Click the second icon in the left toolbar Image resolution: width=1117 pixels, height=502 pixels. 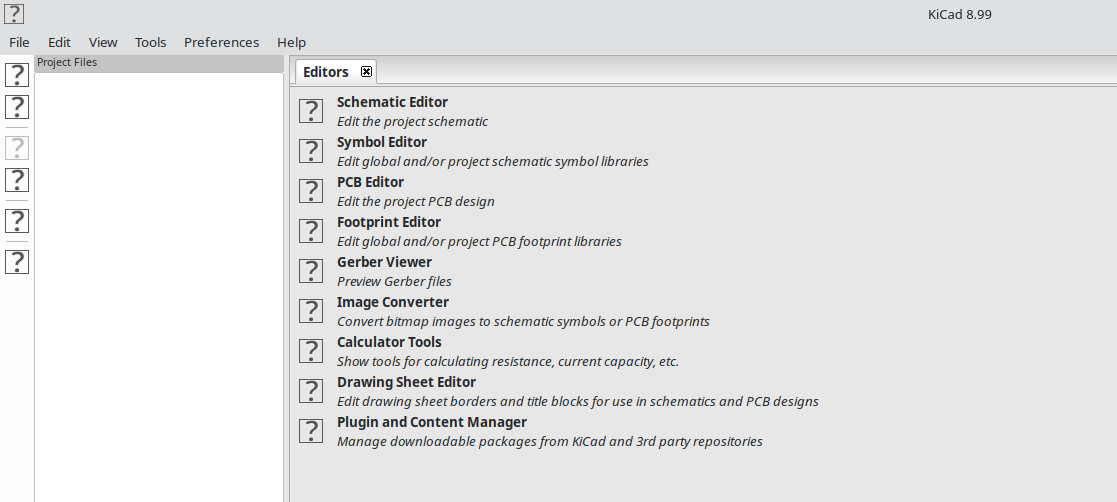[17, 107]
